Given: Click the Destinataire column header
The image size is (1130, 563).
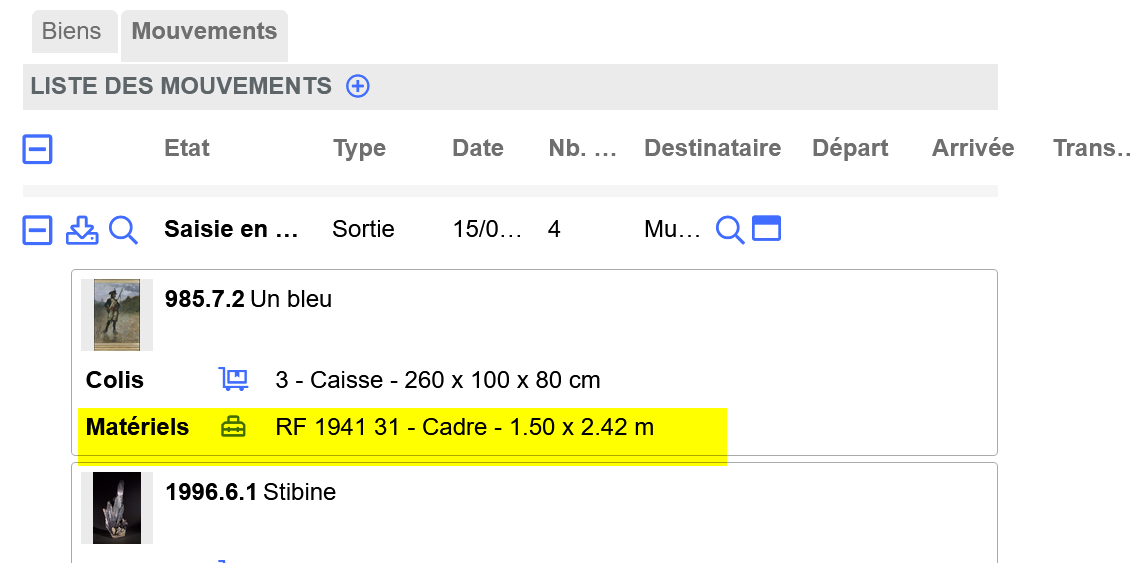Looking at the screenshot, I should coord(713,148).
